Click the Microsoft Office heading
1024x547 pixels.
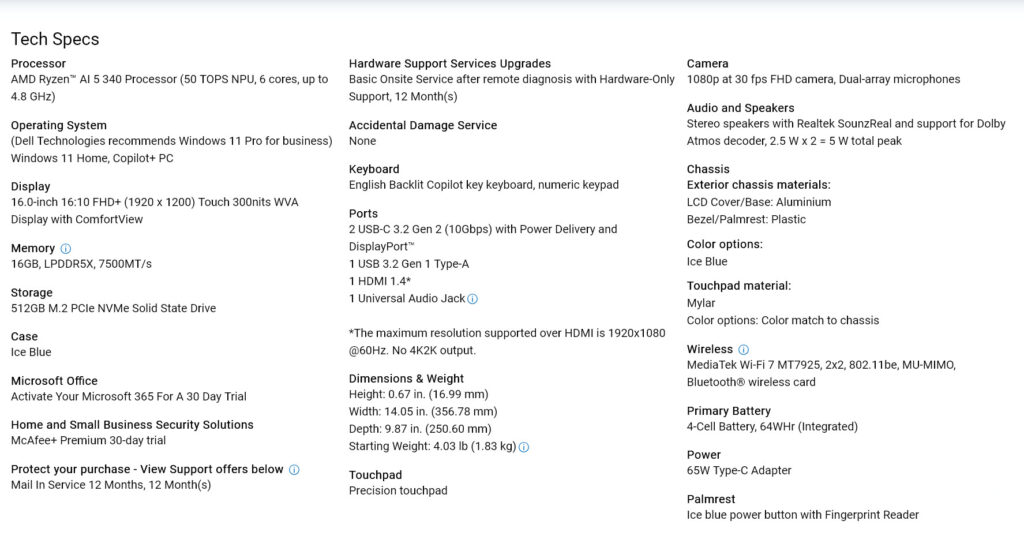[x=54, y=381]
